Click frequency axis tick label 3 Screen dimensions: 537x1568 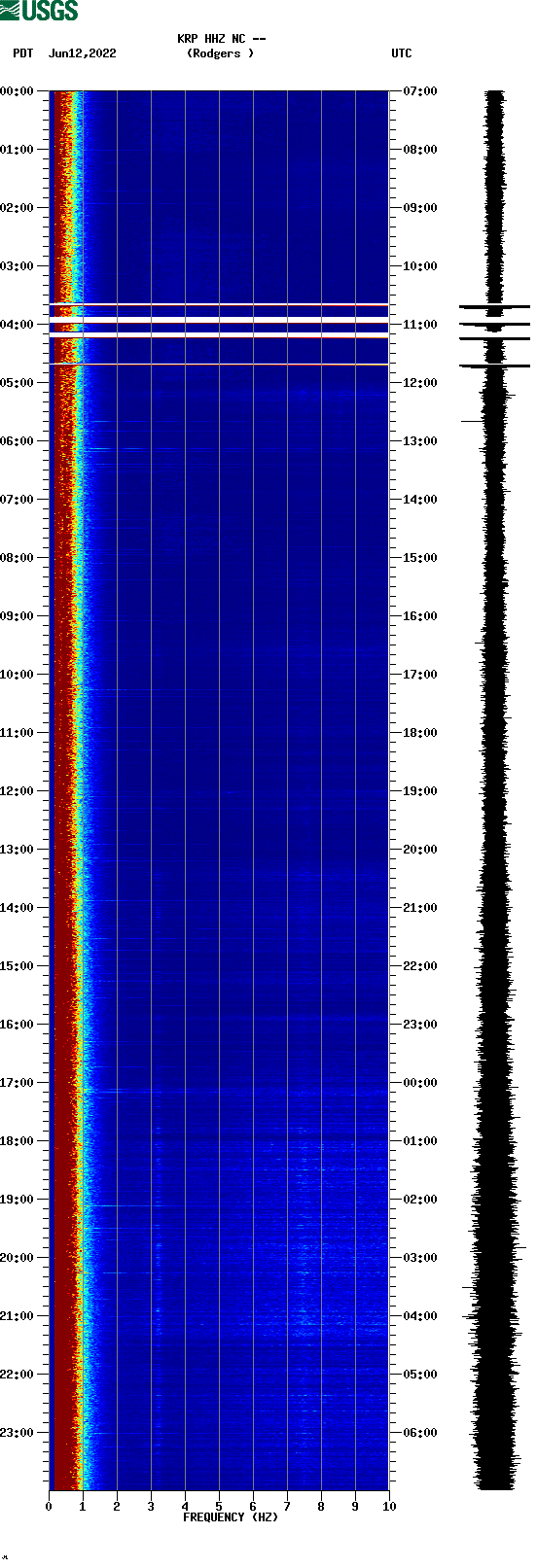point(151,1507)
